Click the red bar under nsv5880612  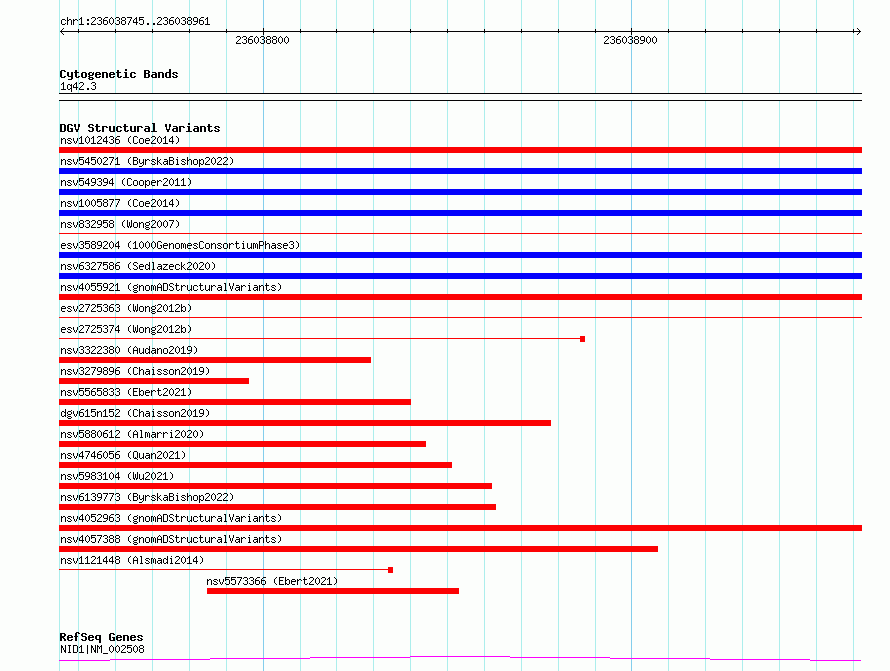242,444
